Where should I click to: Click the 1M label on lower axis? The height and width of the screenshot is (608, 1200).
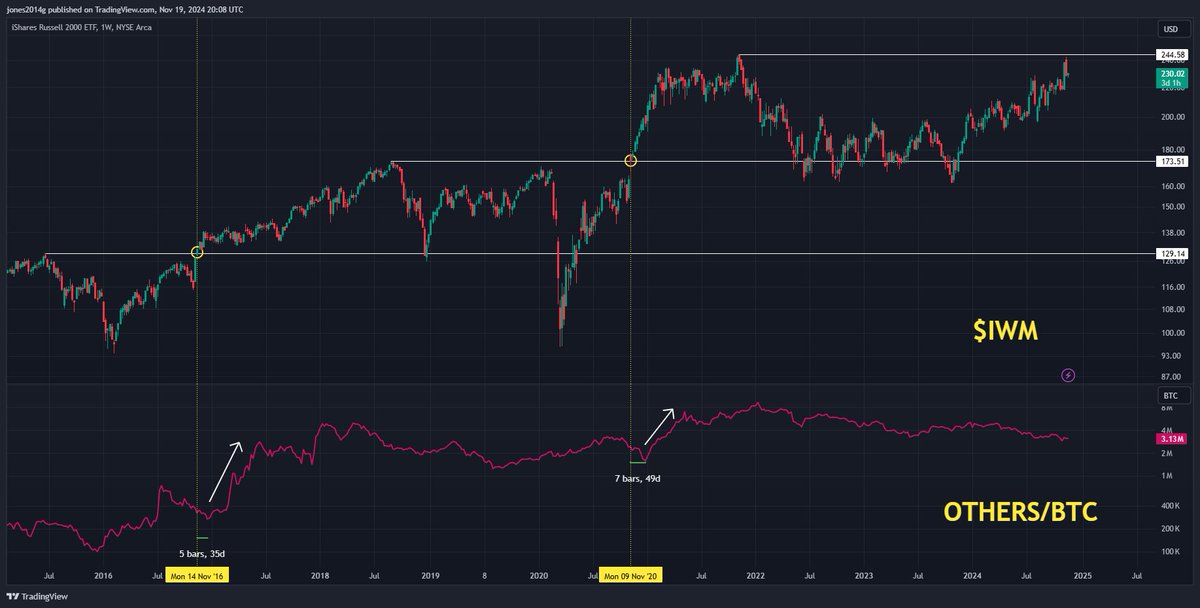coord(1167,475)
